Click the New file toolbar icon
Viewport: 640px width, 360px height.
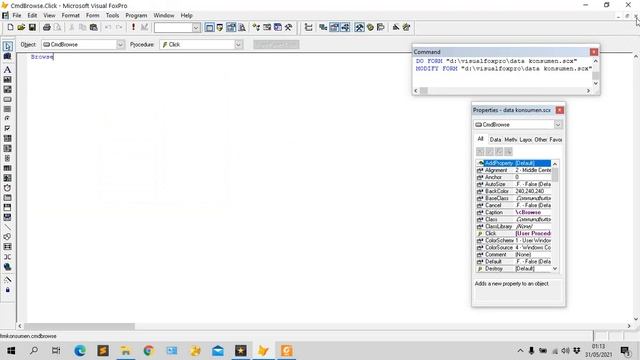click(x=10, y=27)
